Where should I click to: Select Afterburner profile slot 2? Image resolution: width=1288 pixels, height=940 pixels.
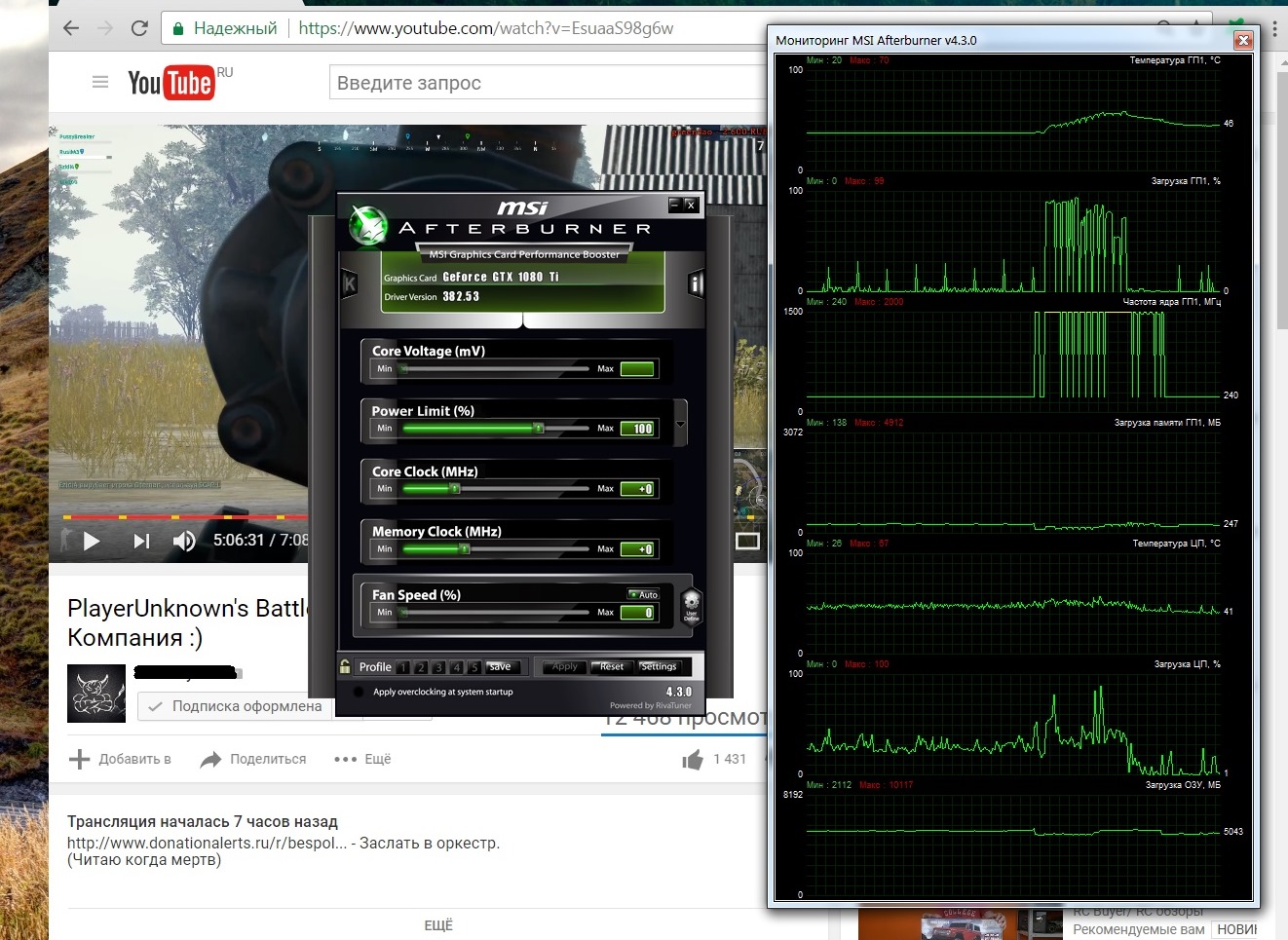[x=421, y=667]
